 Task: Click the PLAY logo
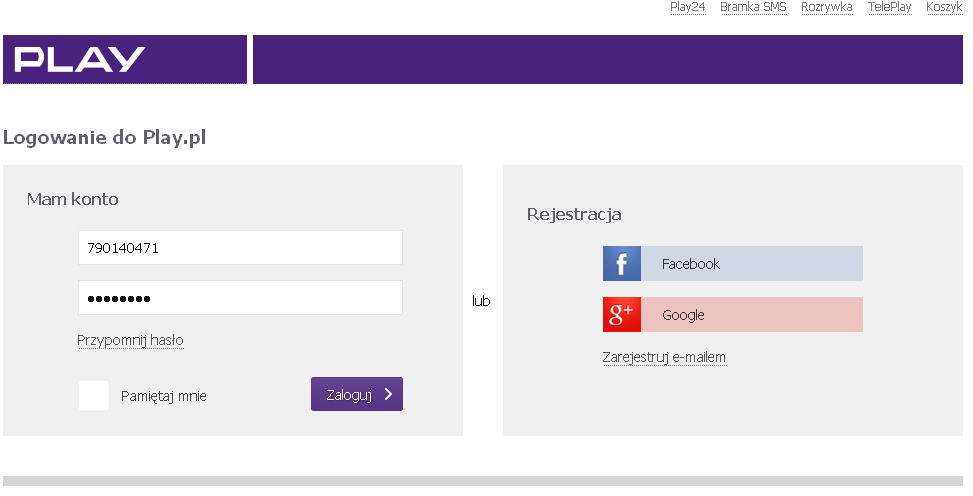pyautogui.click(x=80, y=59)
